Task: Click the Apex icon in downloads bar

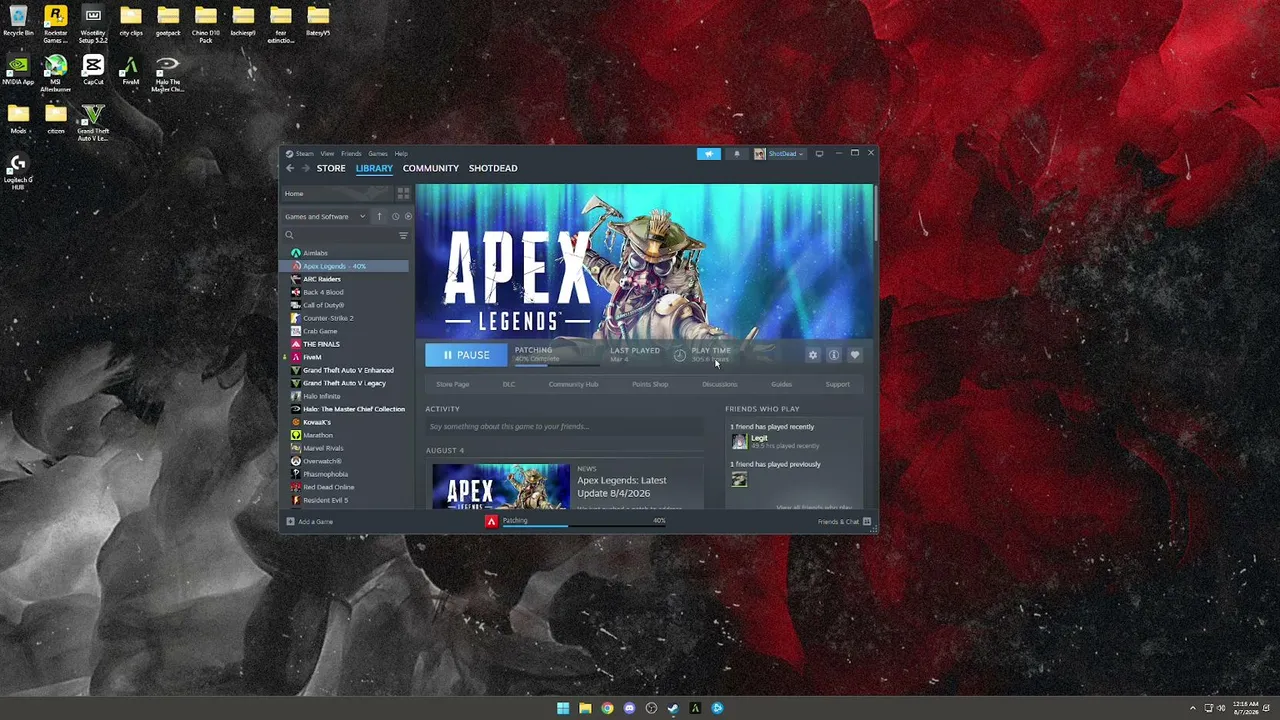Action: (491, 521)
